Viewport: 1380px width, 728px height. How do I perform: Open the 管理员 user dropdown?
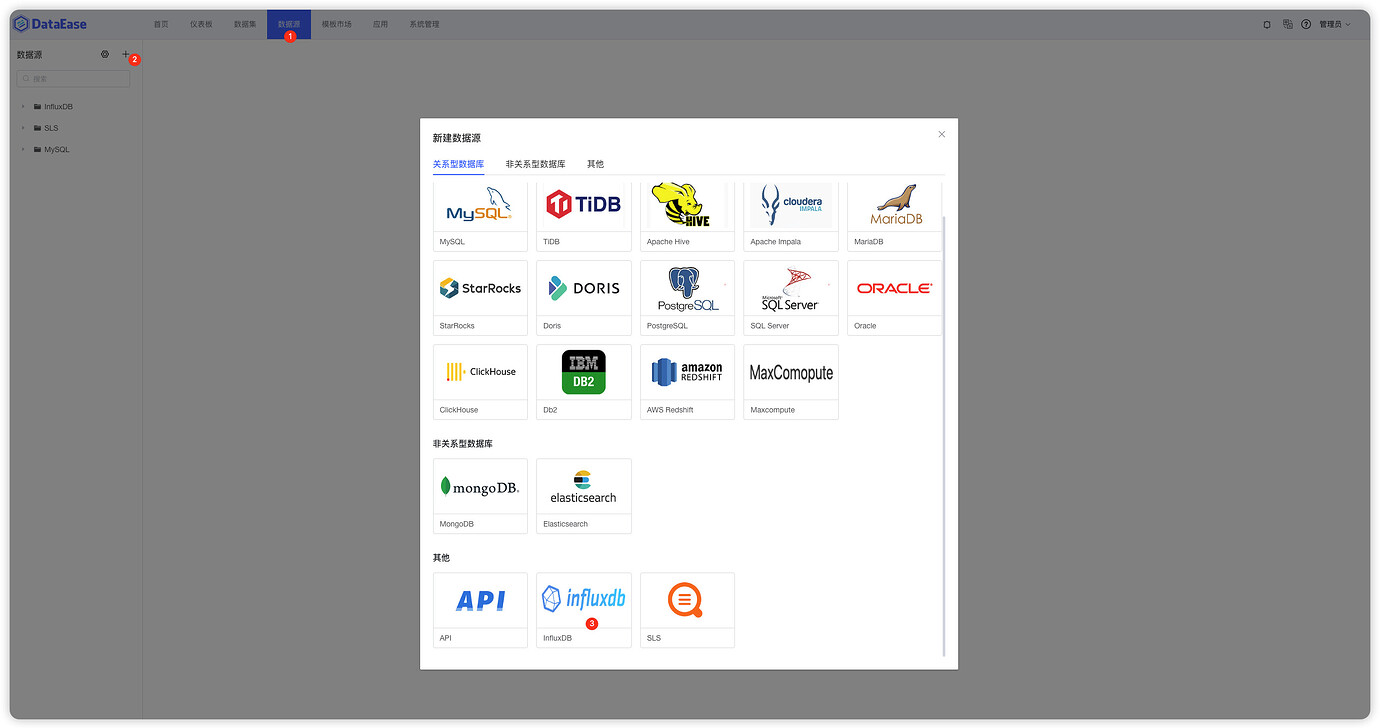click(1334, 24)
